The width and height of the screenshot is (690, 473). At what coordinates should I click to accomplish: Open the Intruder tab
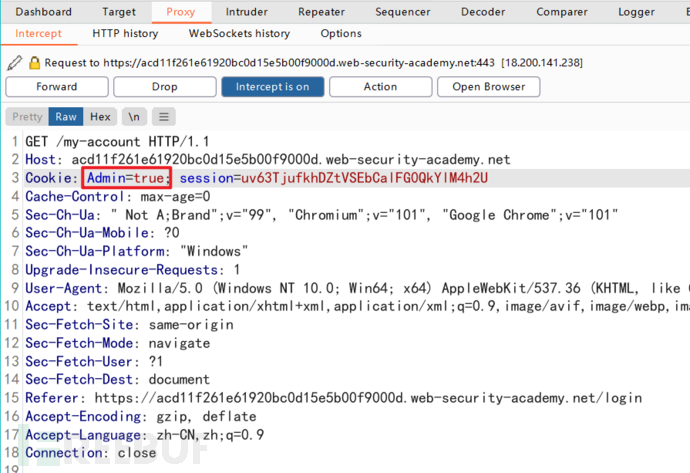pyautogui.click(x=246, y=12)
